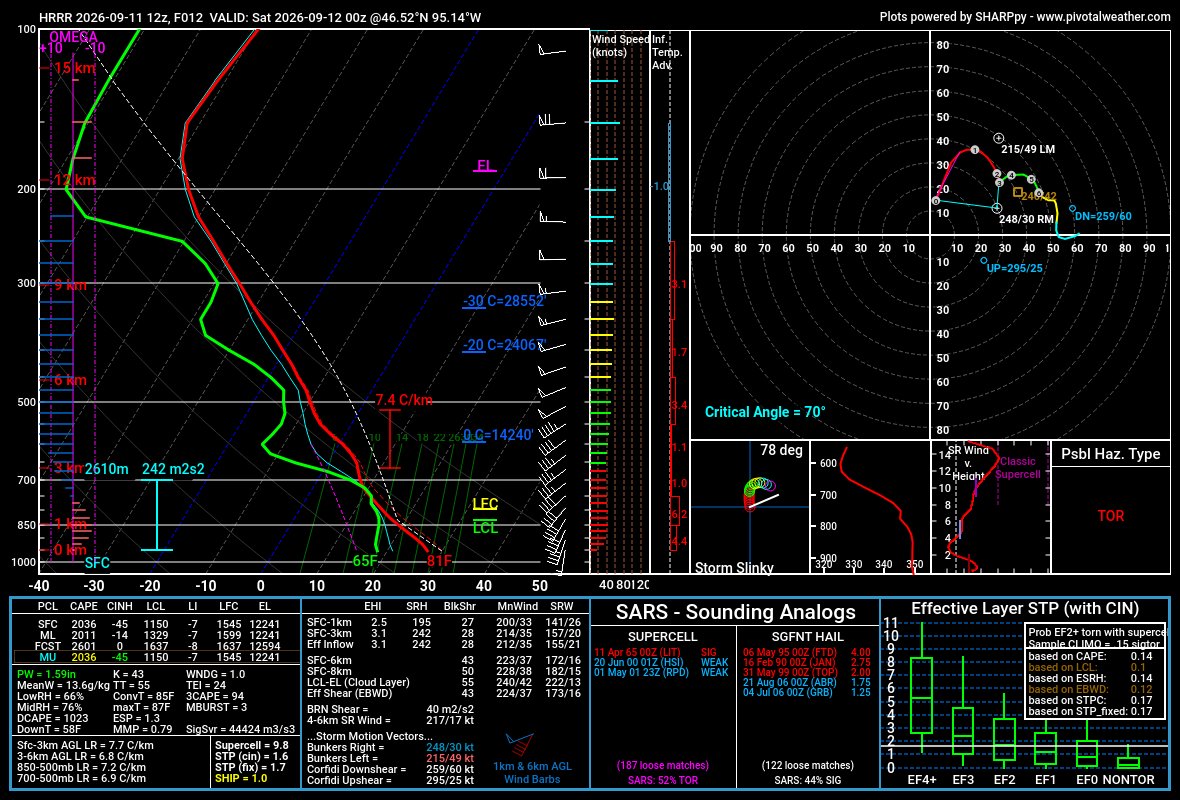Click the 'based on STPC:' probability row
This screenshot has height=800, width=1180.
(x=1090, y=700)
